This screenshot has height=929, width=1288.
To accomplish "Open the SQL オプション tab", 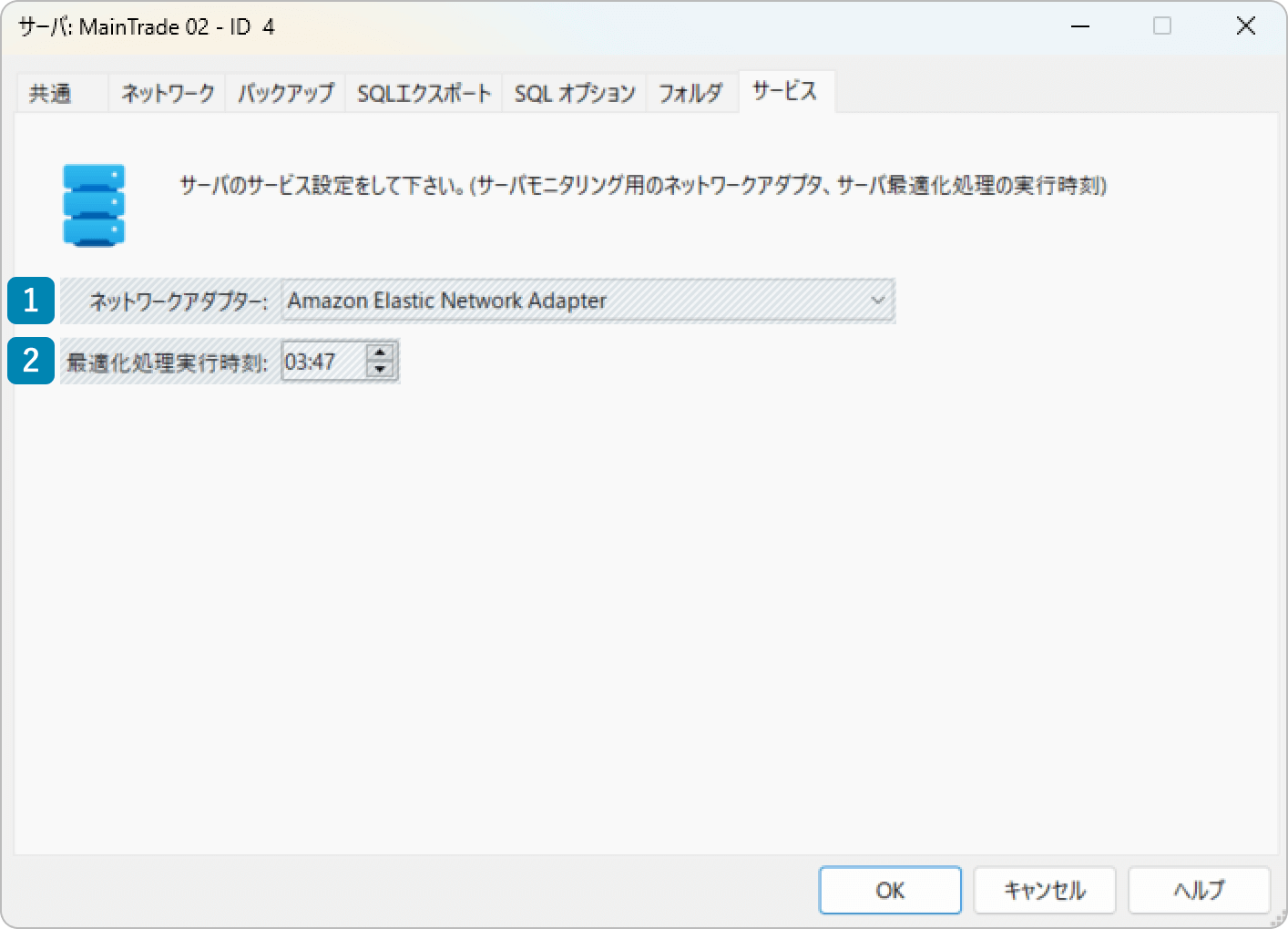I will click(x=575, y=93).
